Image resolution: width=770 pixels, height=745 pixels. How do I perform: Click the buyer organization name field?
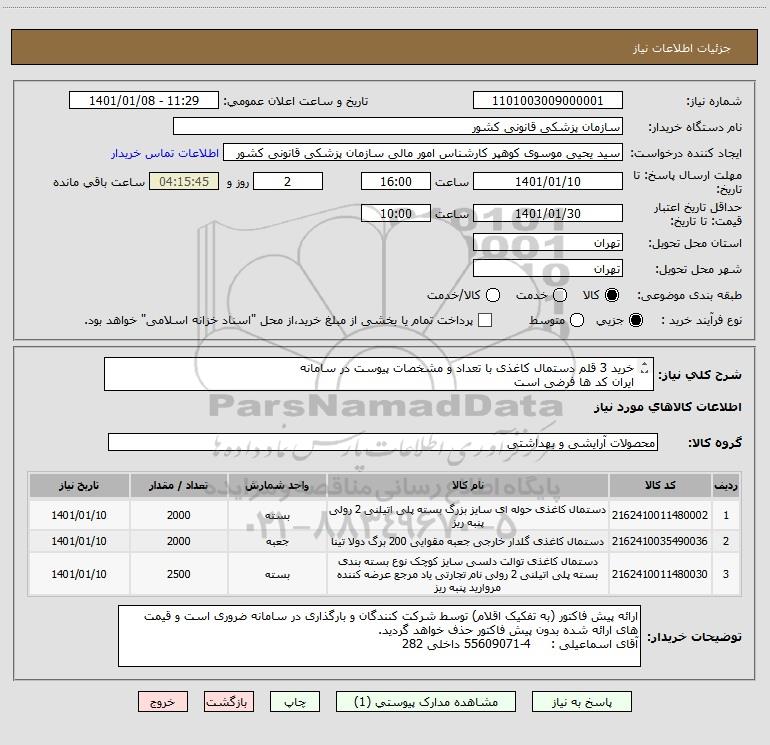(398, 127)
